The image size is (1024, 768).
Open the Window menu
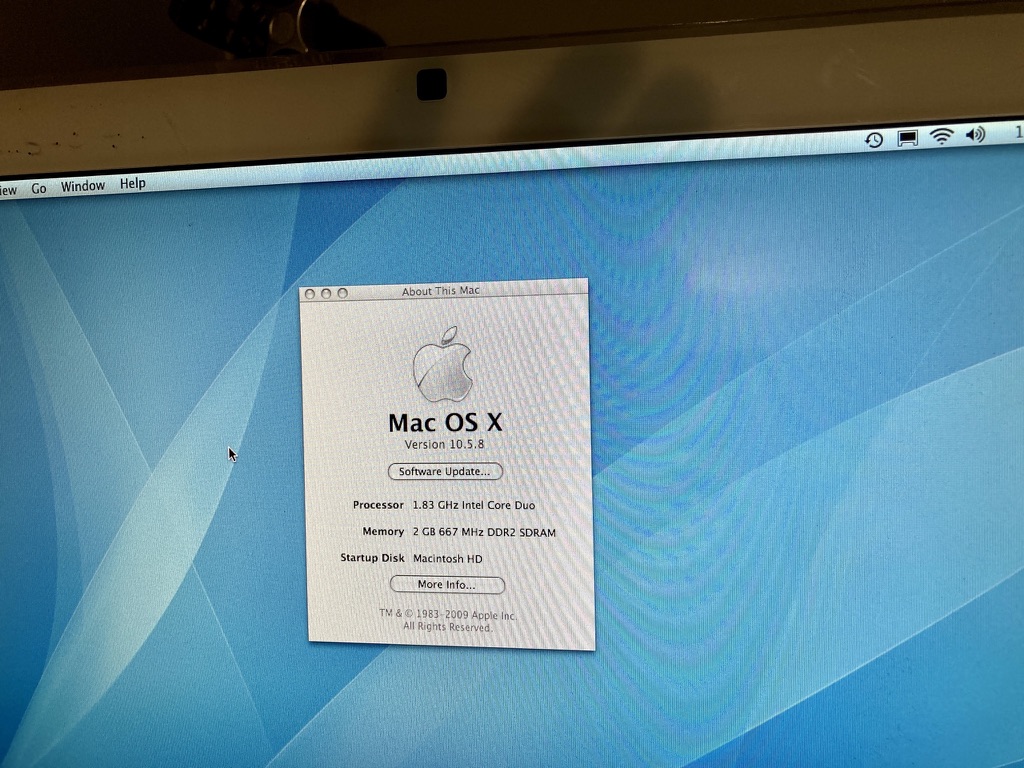click(x=83, y=185)
